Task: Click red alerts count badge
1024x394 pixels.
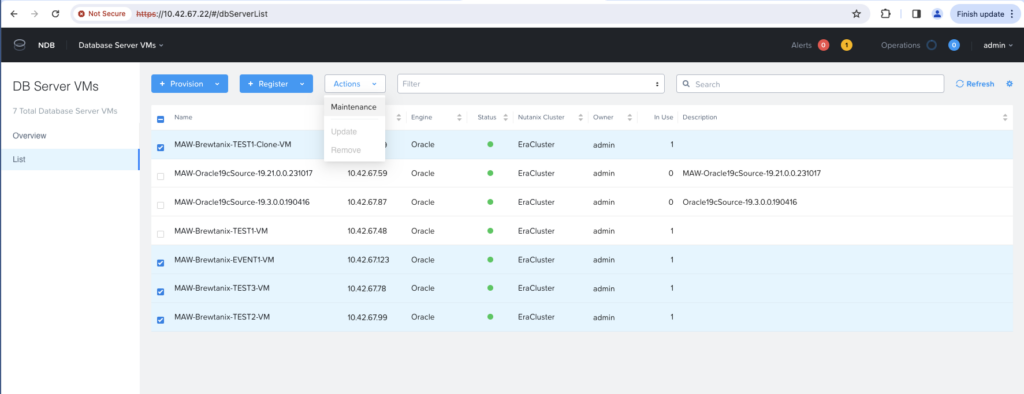Action: (823, 45)
